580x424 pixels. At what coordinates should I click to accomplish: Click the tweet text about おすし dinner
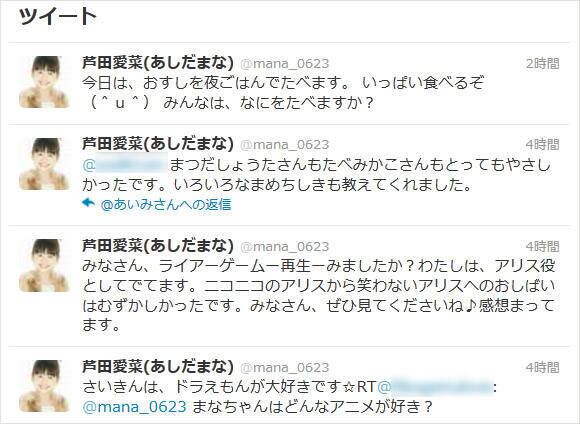point(283,92)
